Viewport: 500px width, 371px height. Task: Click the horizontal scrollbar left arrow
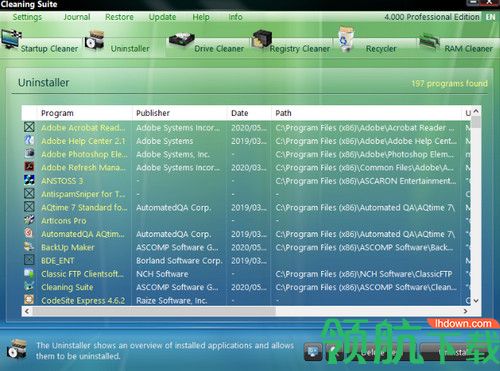(x=27, y=311)
